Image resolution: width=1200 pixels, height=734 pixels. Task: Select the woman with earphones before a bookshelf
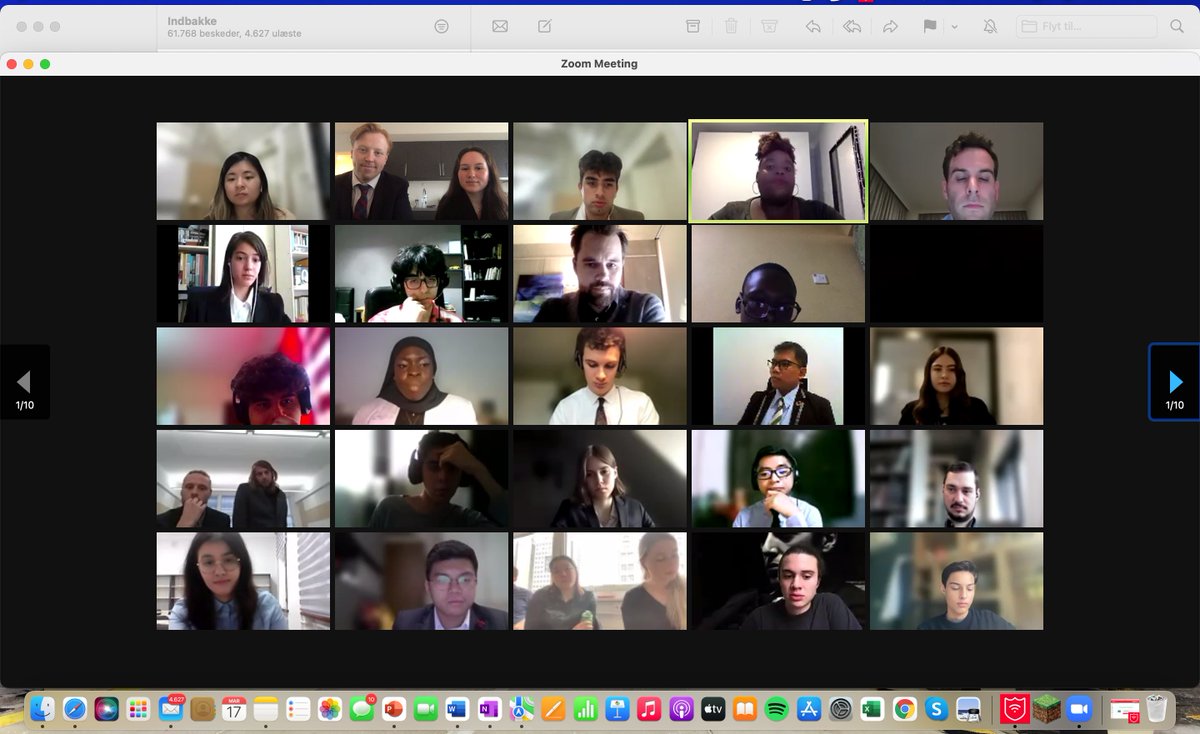point(243,273)
